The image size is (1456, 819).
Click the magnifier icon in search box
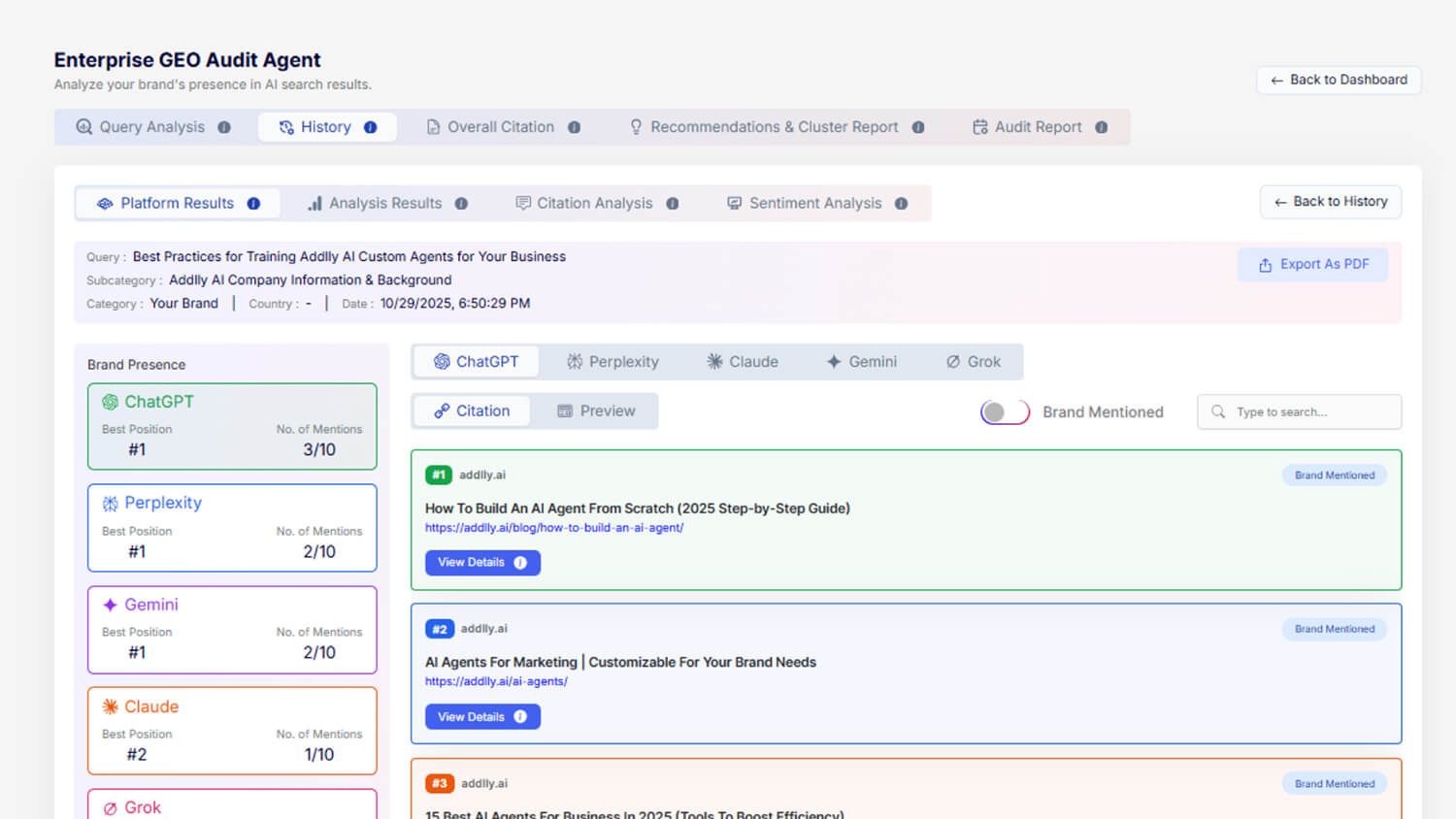pyautogui.click(x=1218, y=411)
